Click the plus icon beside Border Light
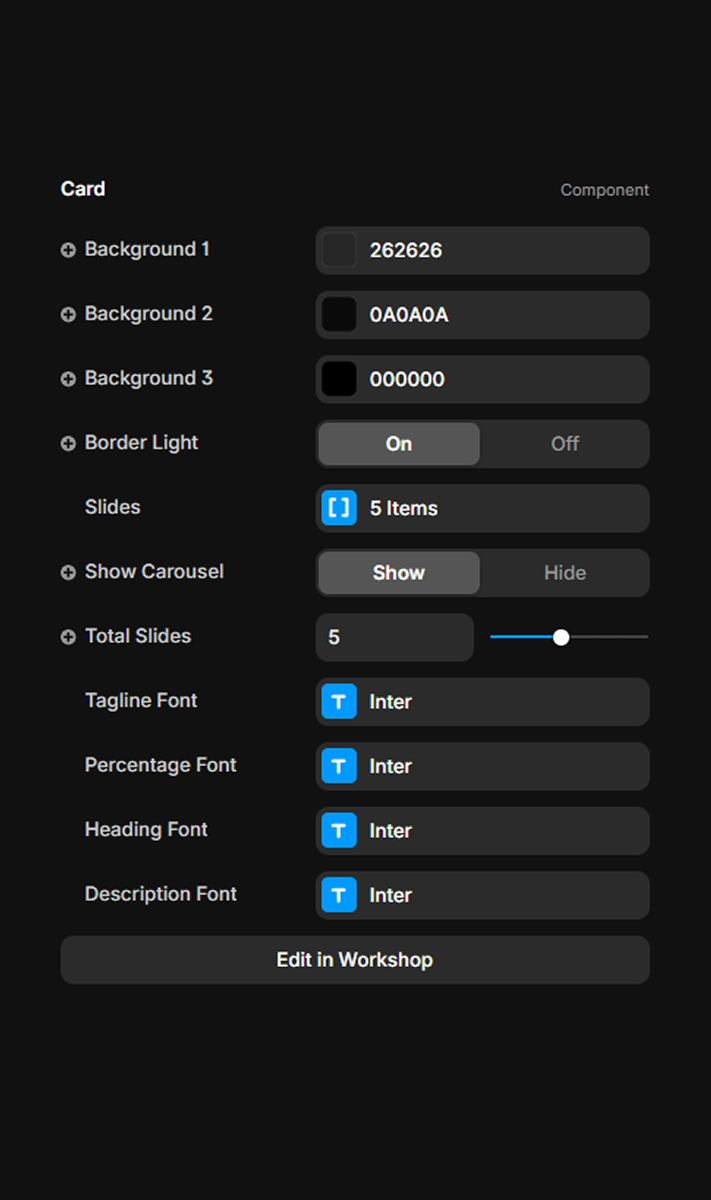 pyautogui.click(x=68, y=444)
